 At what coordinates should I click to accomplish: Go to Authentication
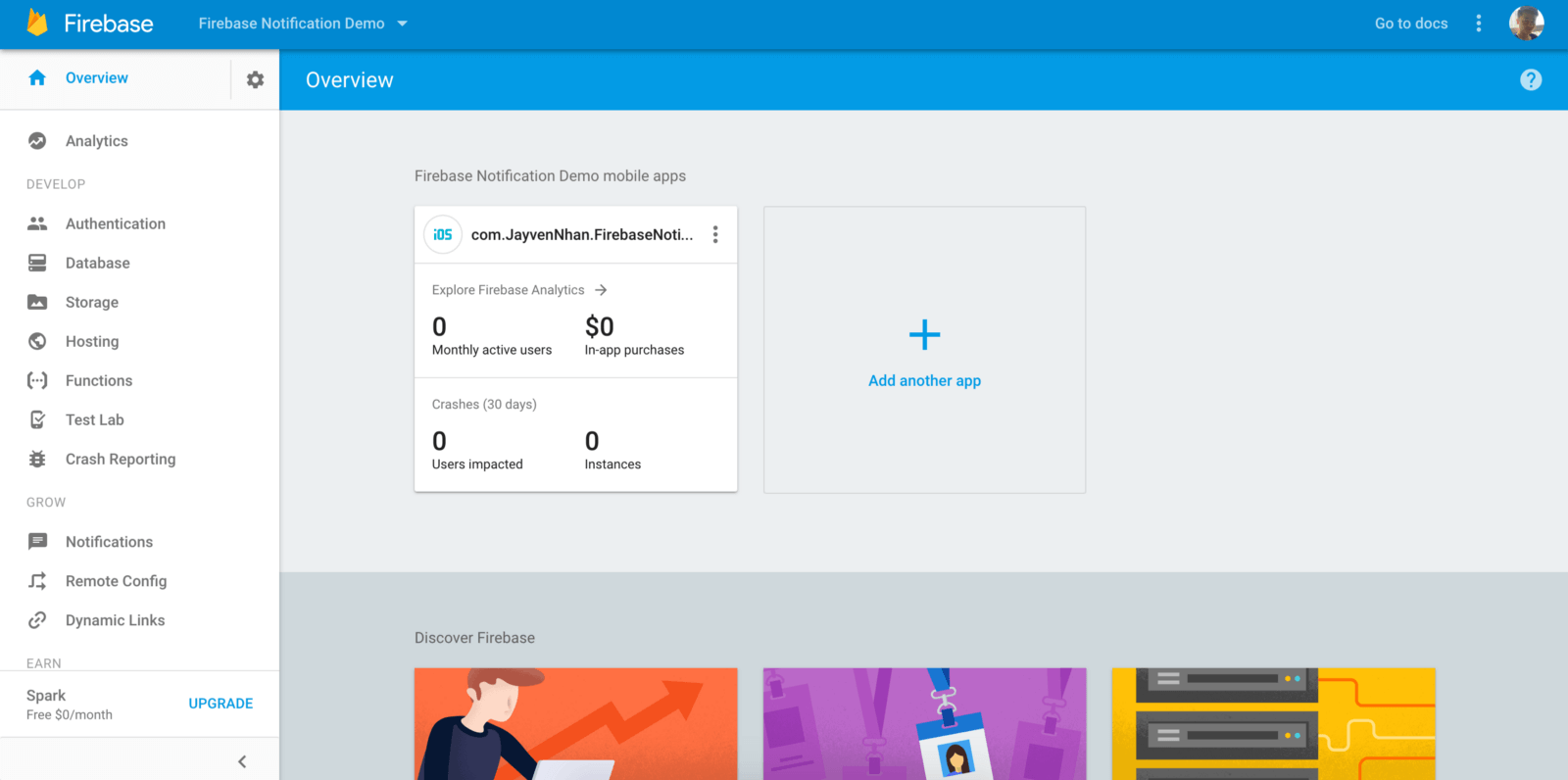(x=116, y=223)
